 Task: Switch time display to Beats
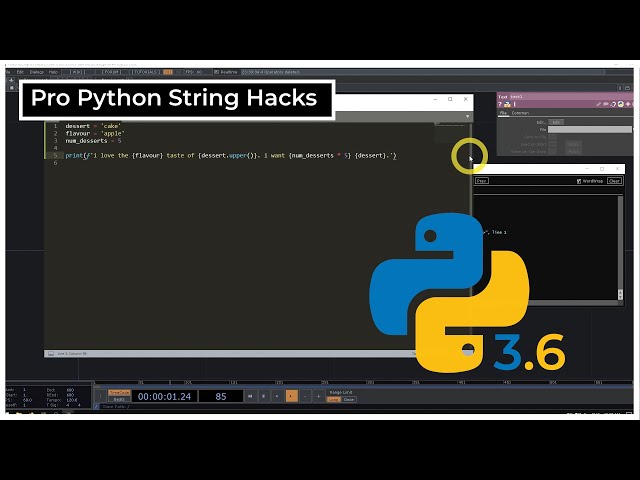[119, 399]
